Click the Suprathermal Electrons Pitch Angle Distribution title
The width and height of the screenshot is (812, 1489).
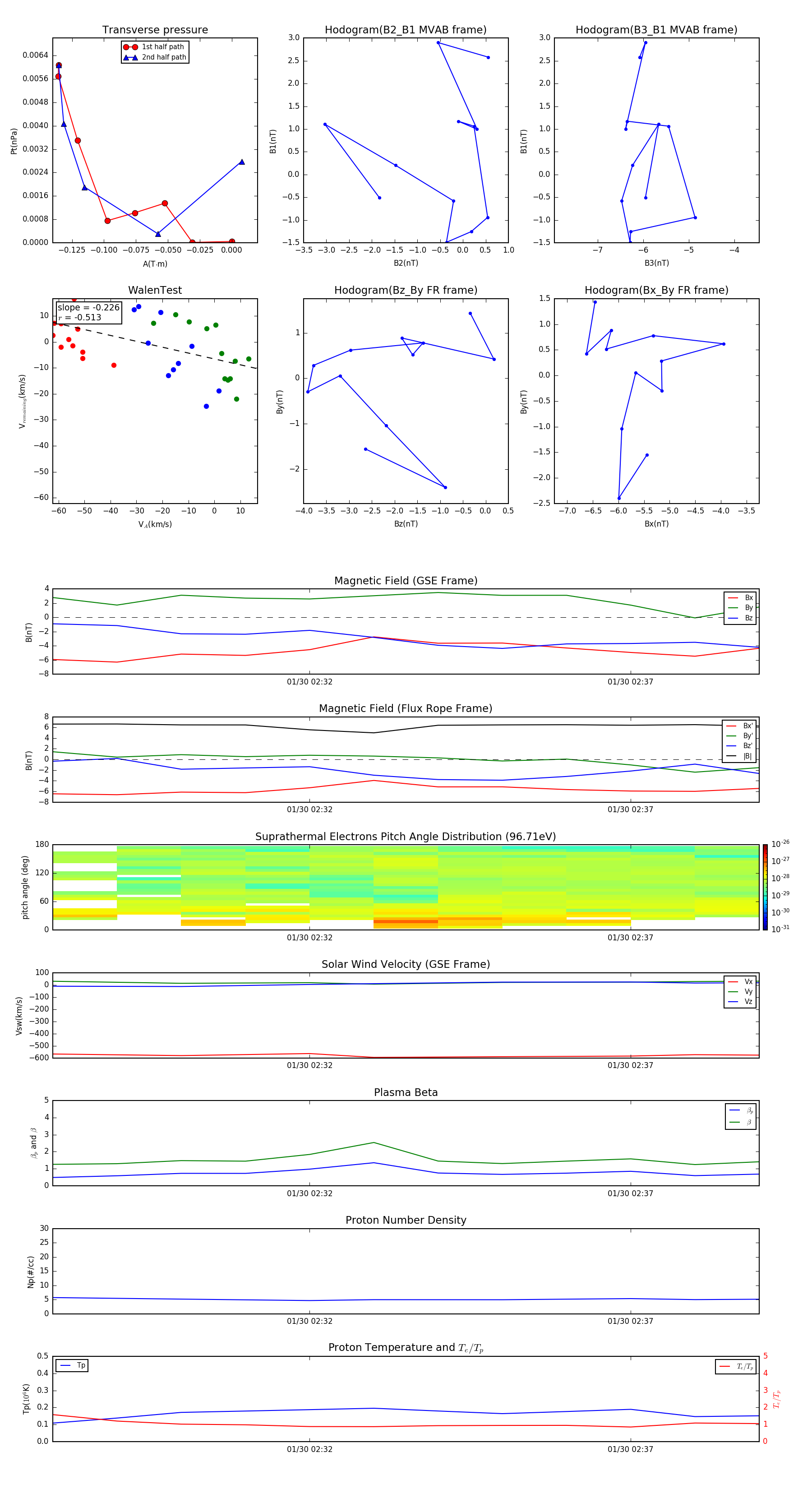[x=406, y=837]
